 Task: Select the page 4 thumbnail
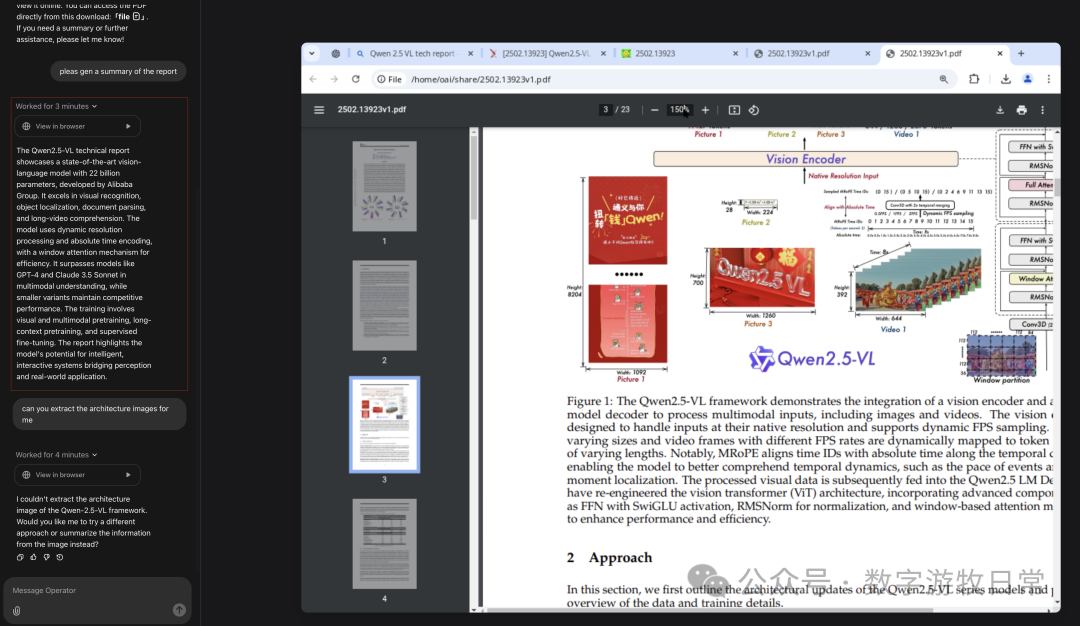pos(384,544)
